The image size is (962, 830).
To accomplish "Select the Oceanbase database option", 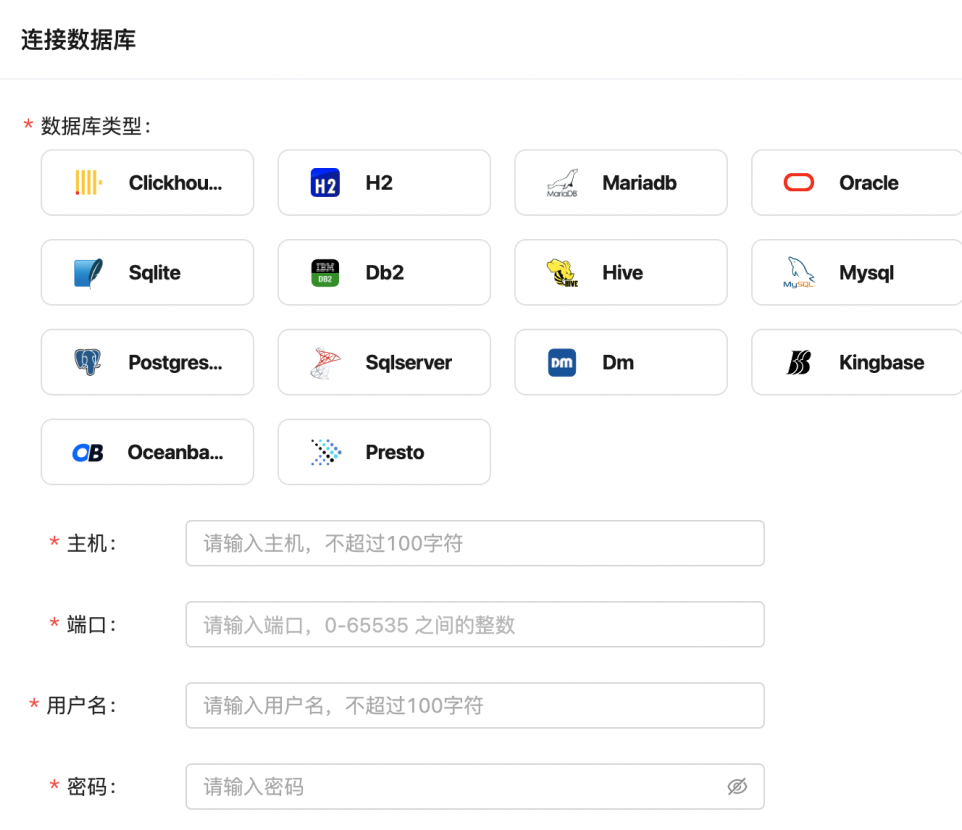I will click(147, 452).
